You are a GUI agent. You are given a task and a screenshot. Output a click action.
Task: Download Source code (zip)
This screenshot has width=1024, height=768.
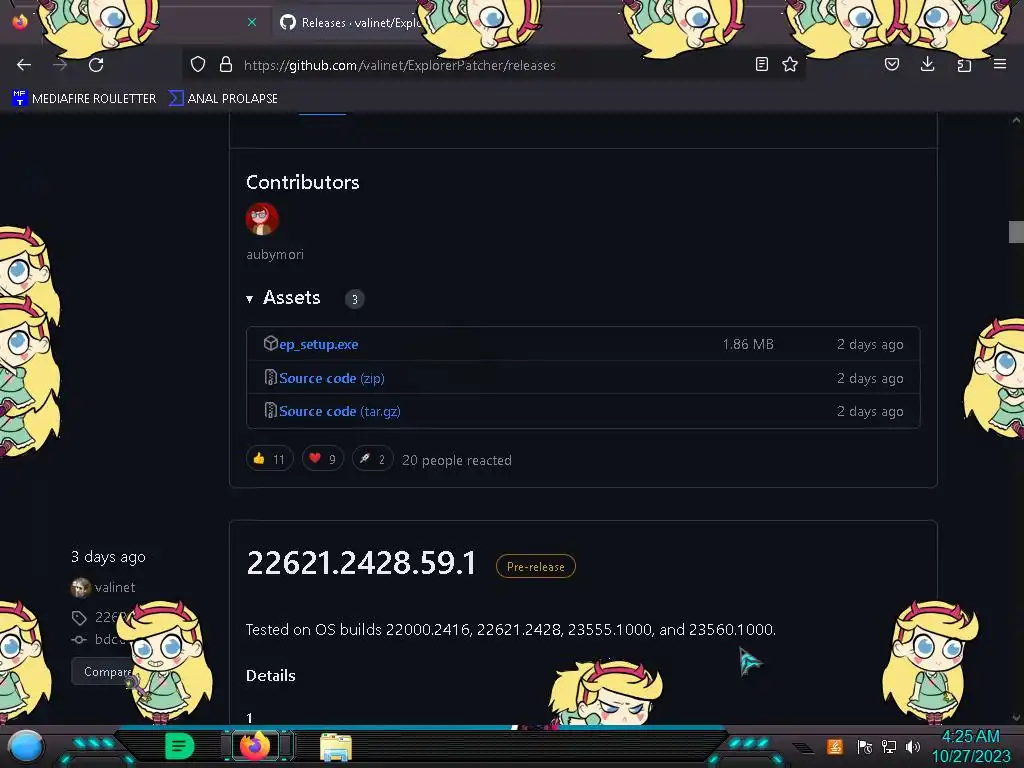point(332,378)
